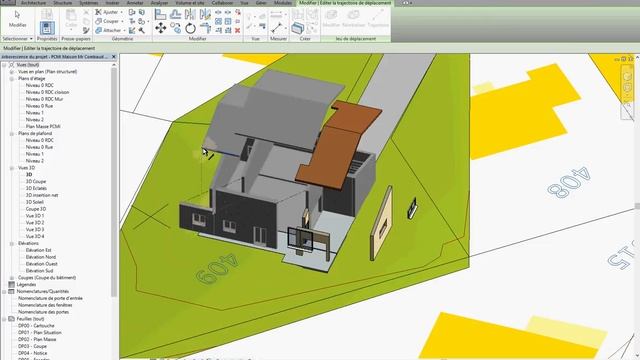The width and height of the screenshot is (640, 360).
Task: Open the Plan Masse PCMI view
Action: (x=43, y=127)
